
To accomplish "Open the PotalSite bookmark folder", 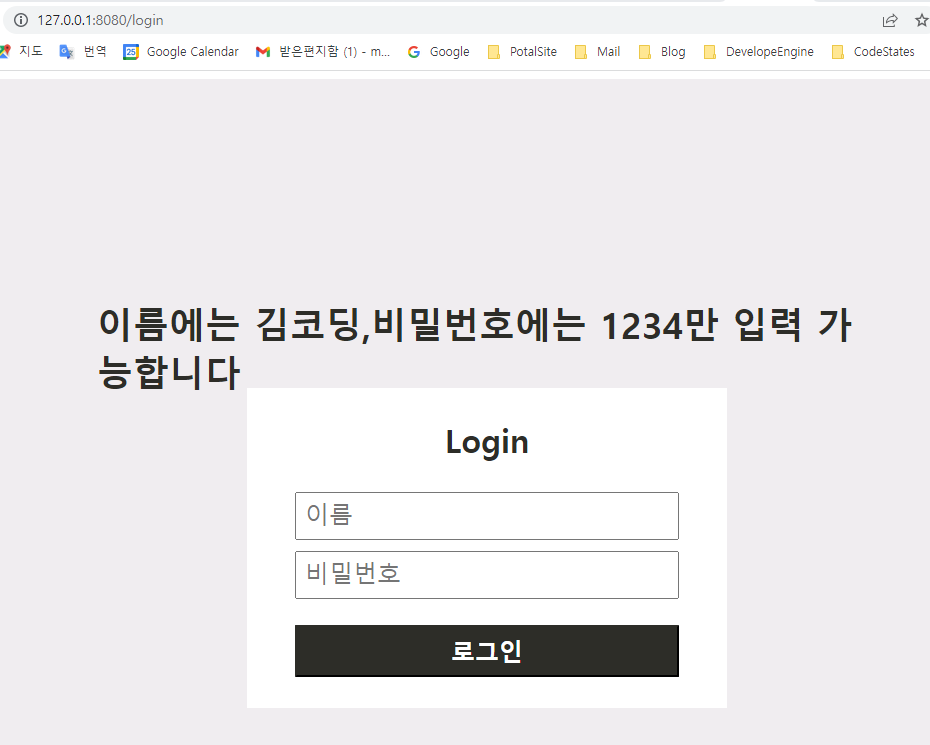I will pyautogui.click(x=523, y=52).
